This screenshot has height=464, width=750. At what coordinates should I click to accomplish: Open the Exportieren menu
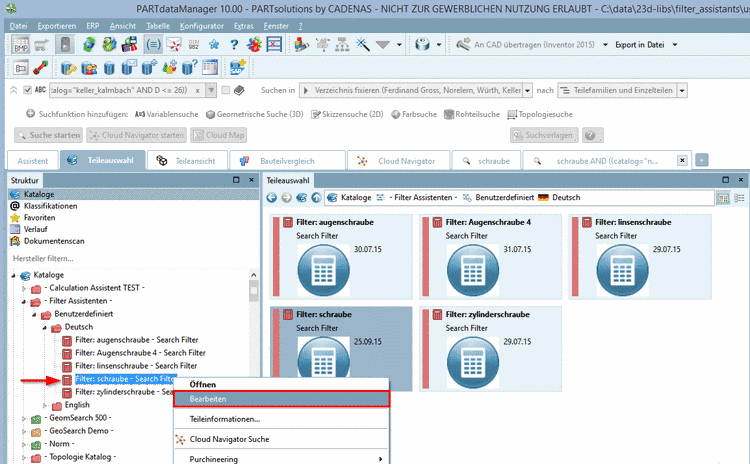pyautogui.click(x=56, y=26)
